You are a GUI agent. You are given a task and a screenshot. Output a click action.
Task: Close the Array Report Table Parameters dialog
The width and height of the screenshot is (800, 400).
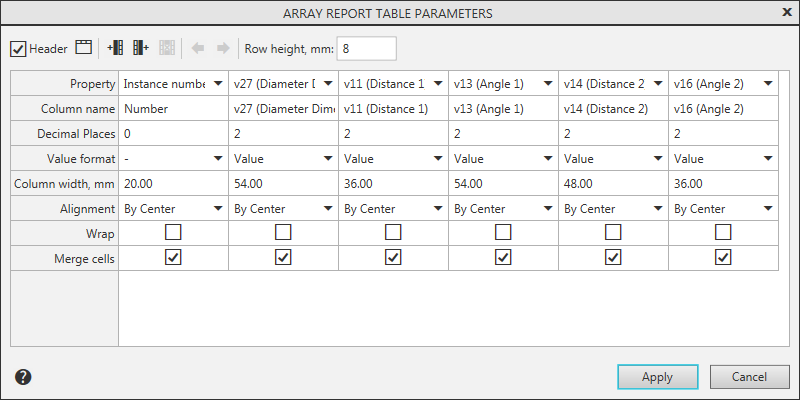tap(786, 12)
